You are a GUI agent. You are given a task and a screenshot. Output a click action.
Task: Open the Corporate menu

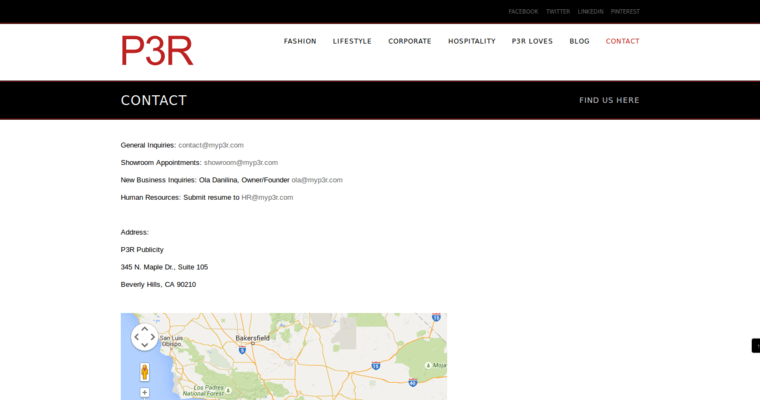[x=410, y=41]
